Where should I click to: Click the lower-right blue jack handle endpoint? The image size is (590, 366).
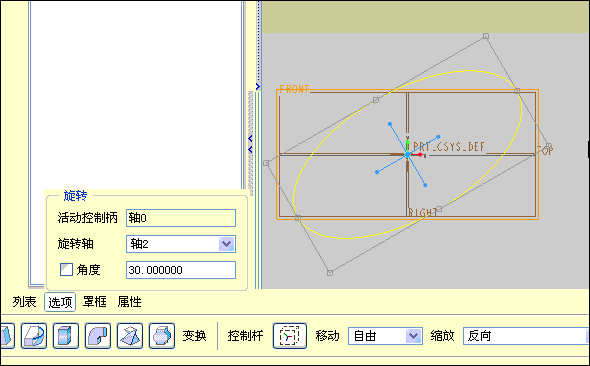425,185
